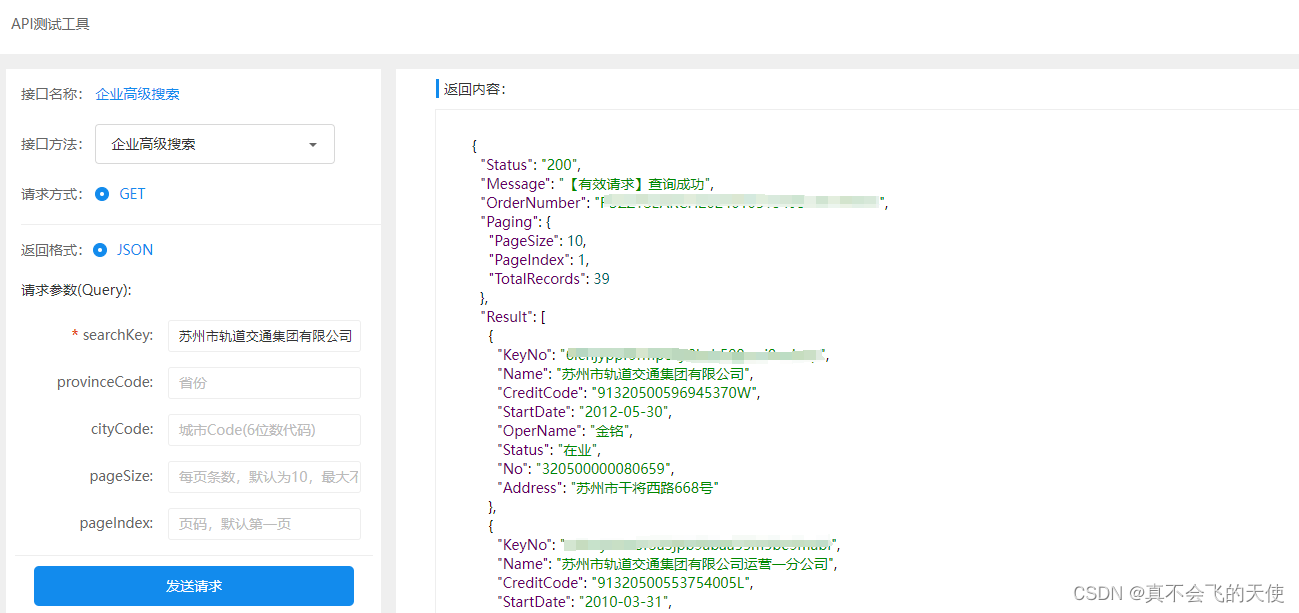The image size is (1299, 613).
Task: Click the 查询成功 Message line
Action: (x=597, y=184)
